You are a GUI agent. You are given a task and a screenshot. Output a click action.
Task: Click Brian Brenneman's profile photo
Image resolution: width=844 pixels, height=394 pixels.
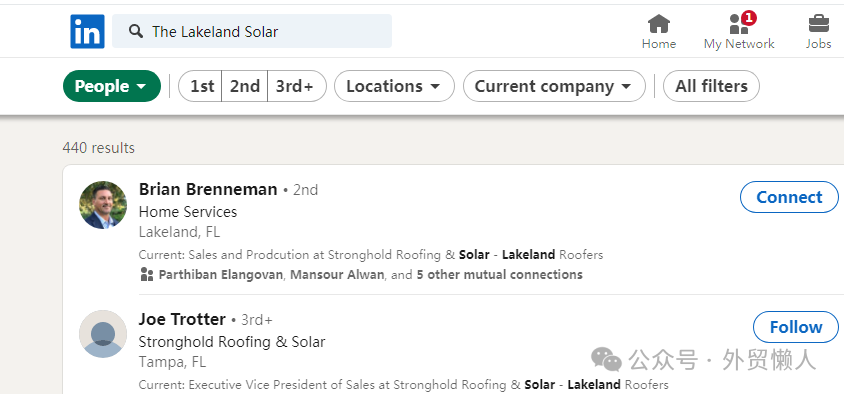point(103,205)
